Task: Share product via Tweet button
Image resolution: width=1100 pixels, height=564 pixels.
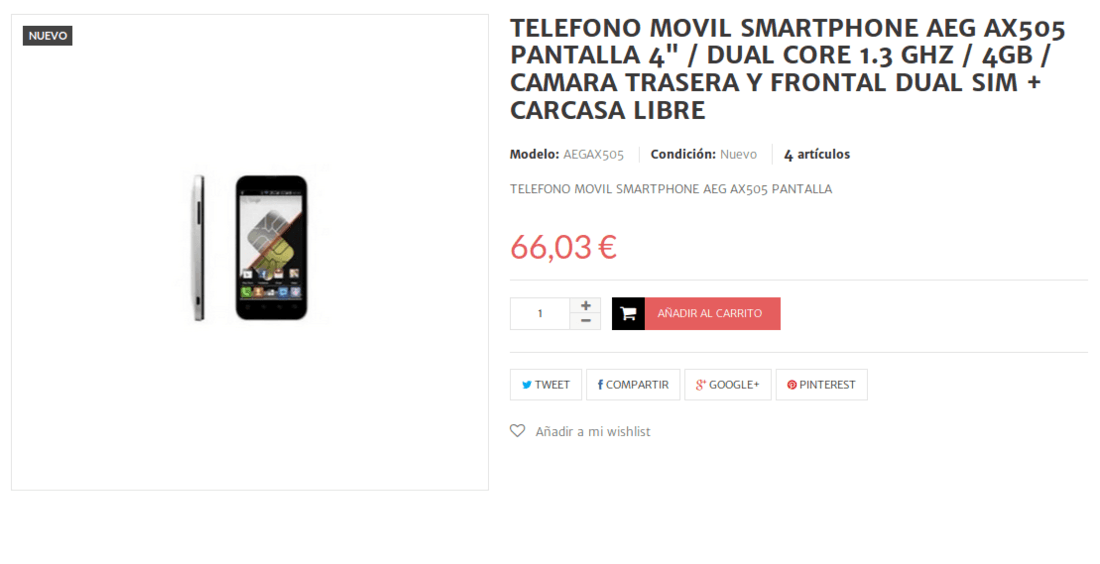Action: tap(546, 384)
